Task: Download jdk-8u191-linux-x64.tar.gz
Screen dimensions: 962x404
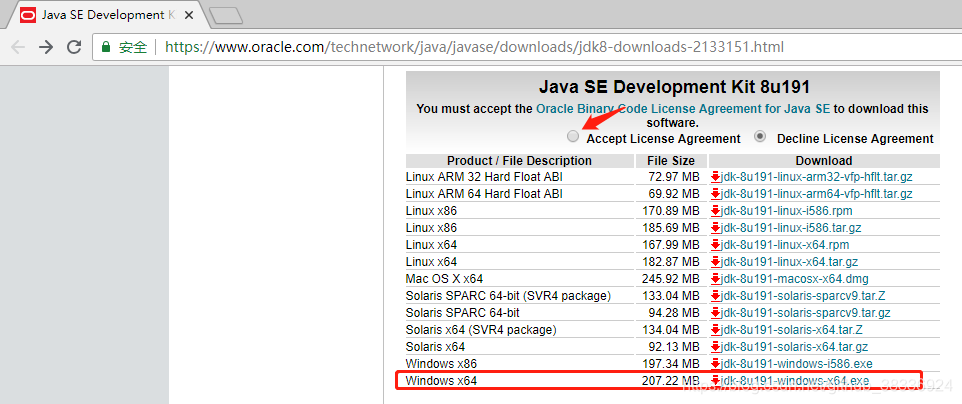Action: (789, 262)
